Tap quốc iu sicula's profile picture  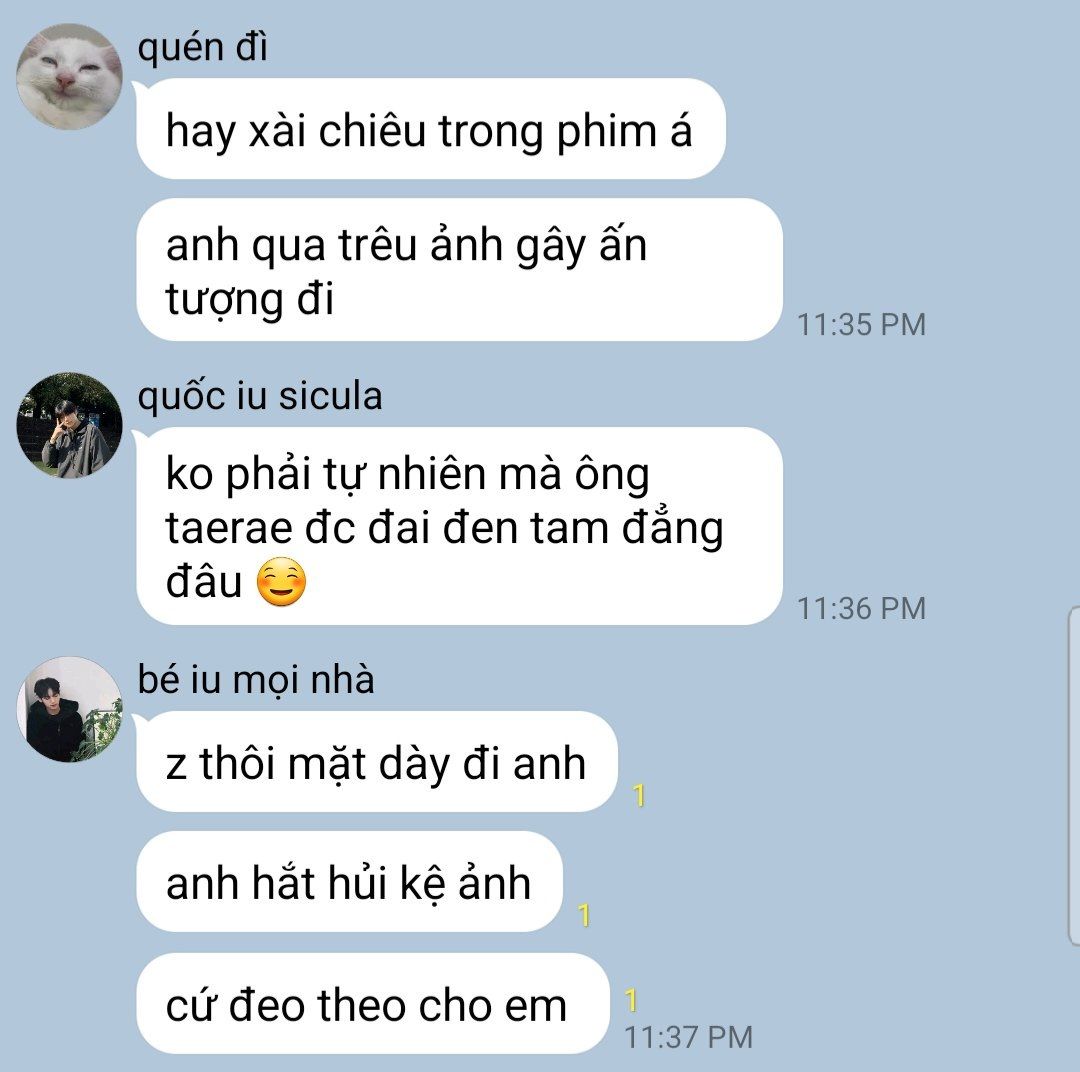click(x=69, y=425)
